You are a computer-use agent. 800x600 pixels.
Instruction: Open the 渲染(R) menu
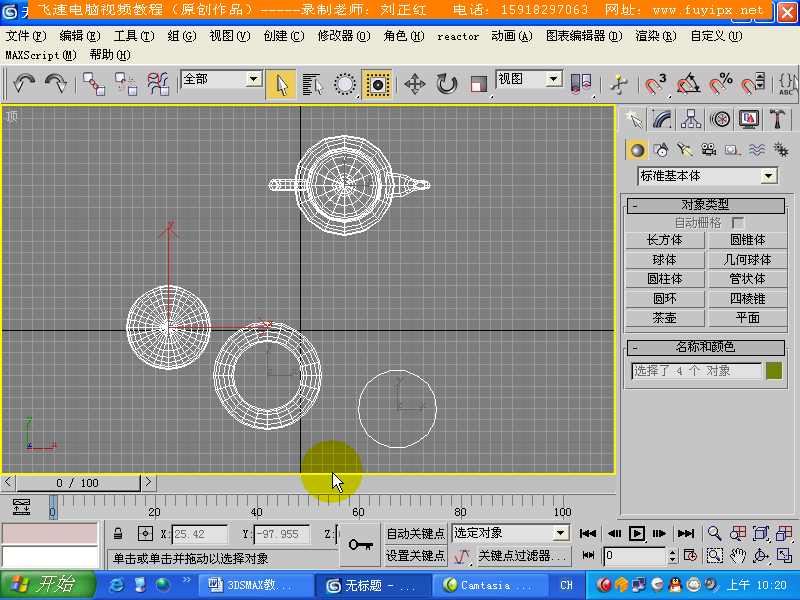656,36
